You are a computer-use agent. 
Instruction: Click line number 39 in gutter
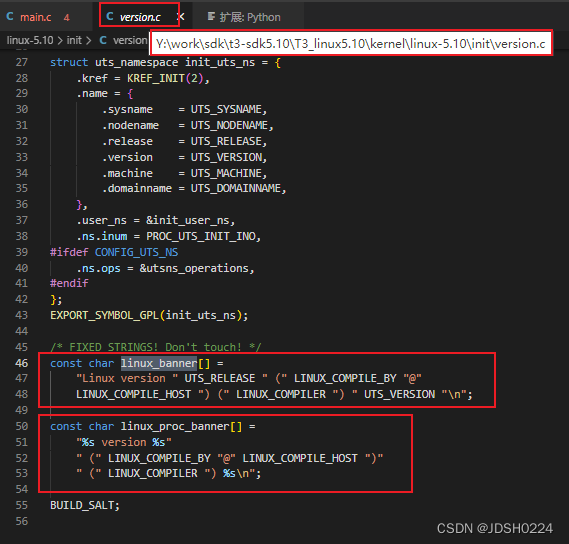pyautogui.click(x=21, y=252)
